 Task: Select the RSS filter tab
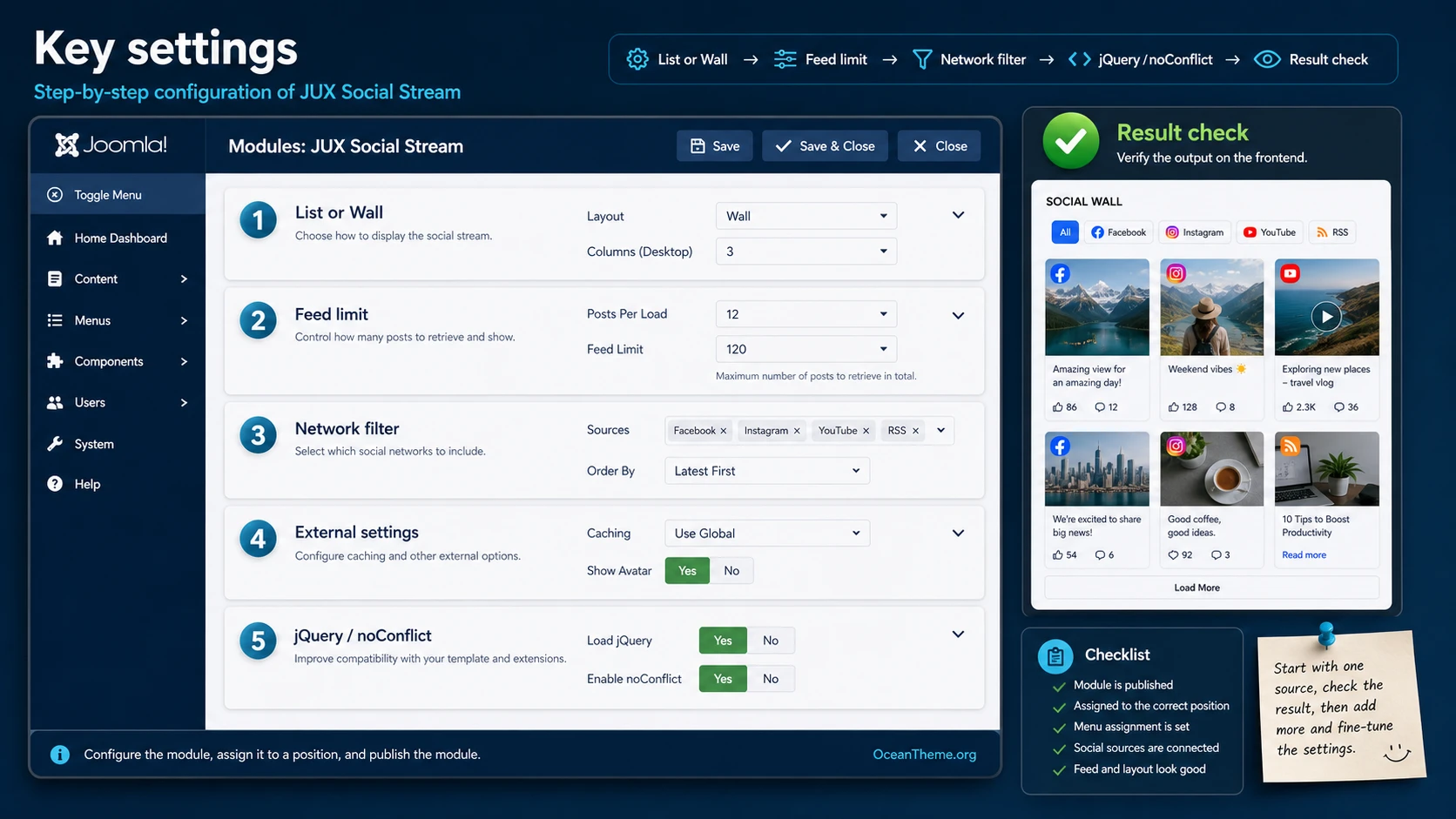click(x=1332, y=232)
